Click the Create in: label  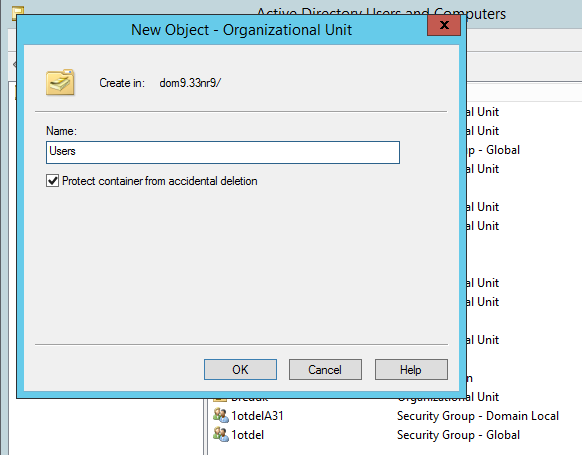pyautogui.click(x=122, y=83)
